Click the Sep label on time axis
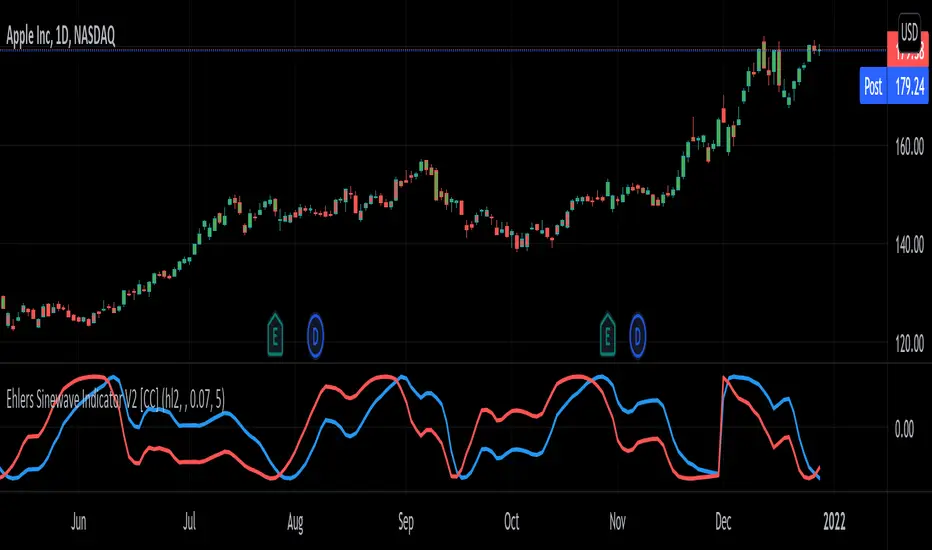This screenshot has width=932, height=550. point(405,522)
